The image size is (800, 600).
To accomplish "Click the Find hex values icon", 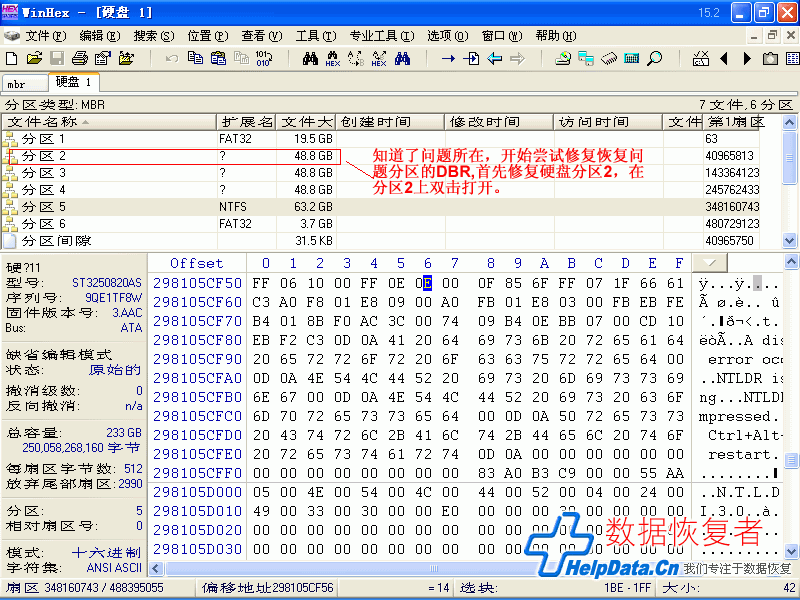I will coord(333,58).
